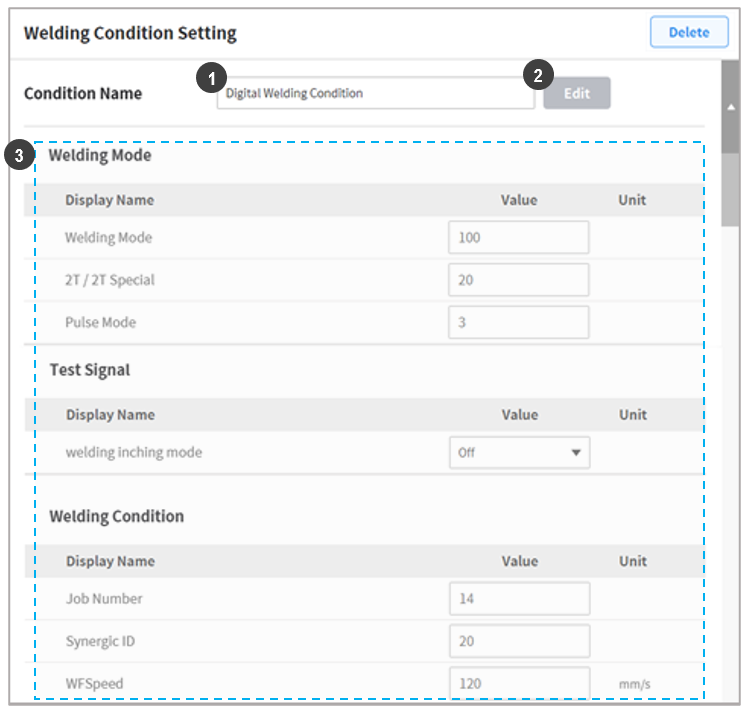This screenshot has height=709, width=746.
Task: Select the Synergic ID value box
Action: point(519,641)
